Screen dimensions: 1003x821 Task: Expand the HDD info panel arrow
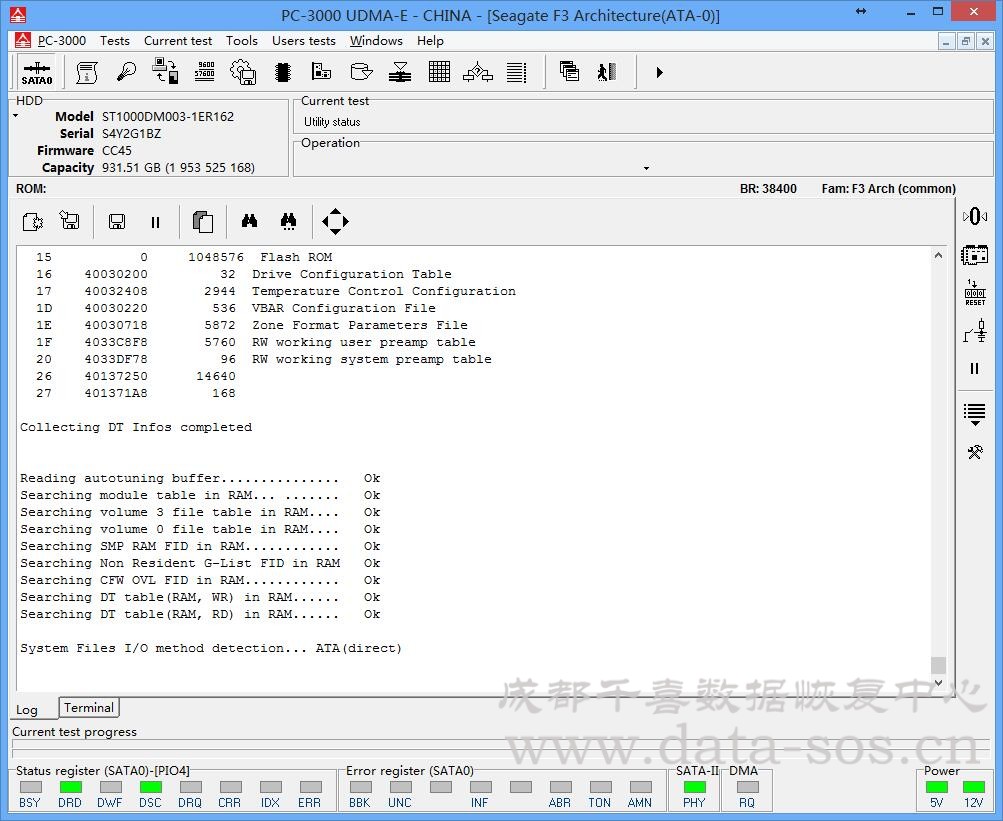click(x=16, y=116)
